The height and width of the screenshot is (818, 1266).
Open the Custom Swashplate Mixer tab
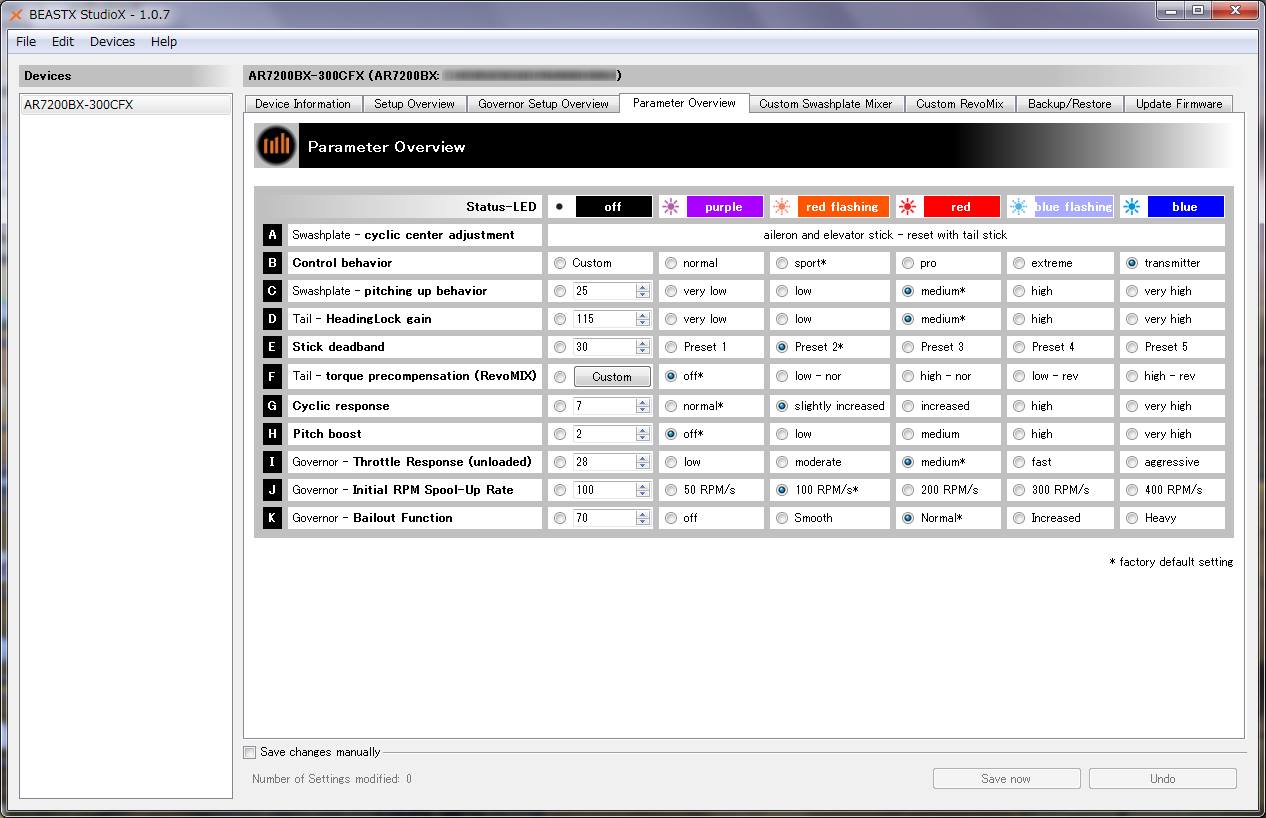(x=826, y=104)
